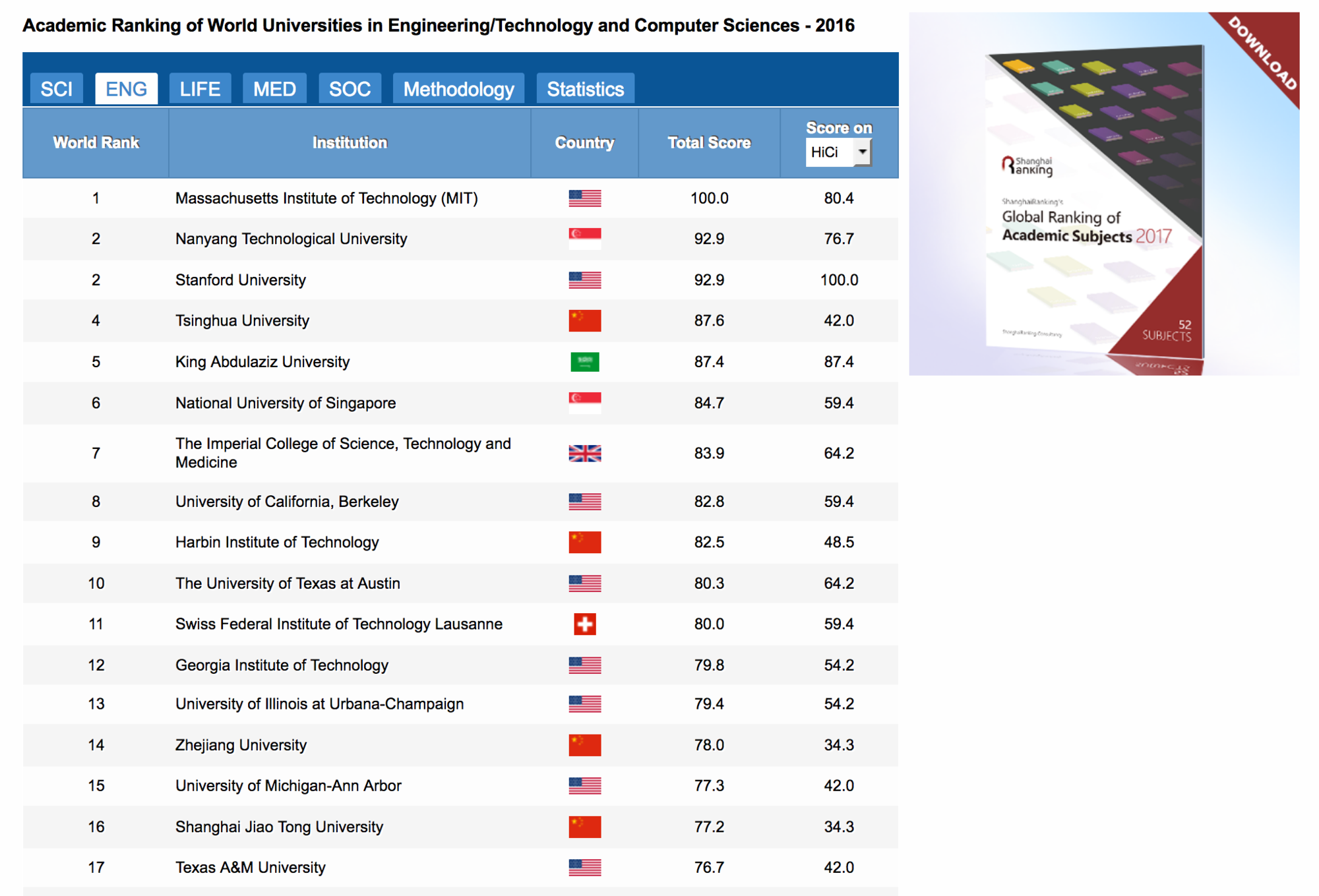This screenshot has height=896, width=1319.
Task: Click the red DOWNLOAD corner ribbon
Action: [x=1263, y=53]
